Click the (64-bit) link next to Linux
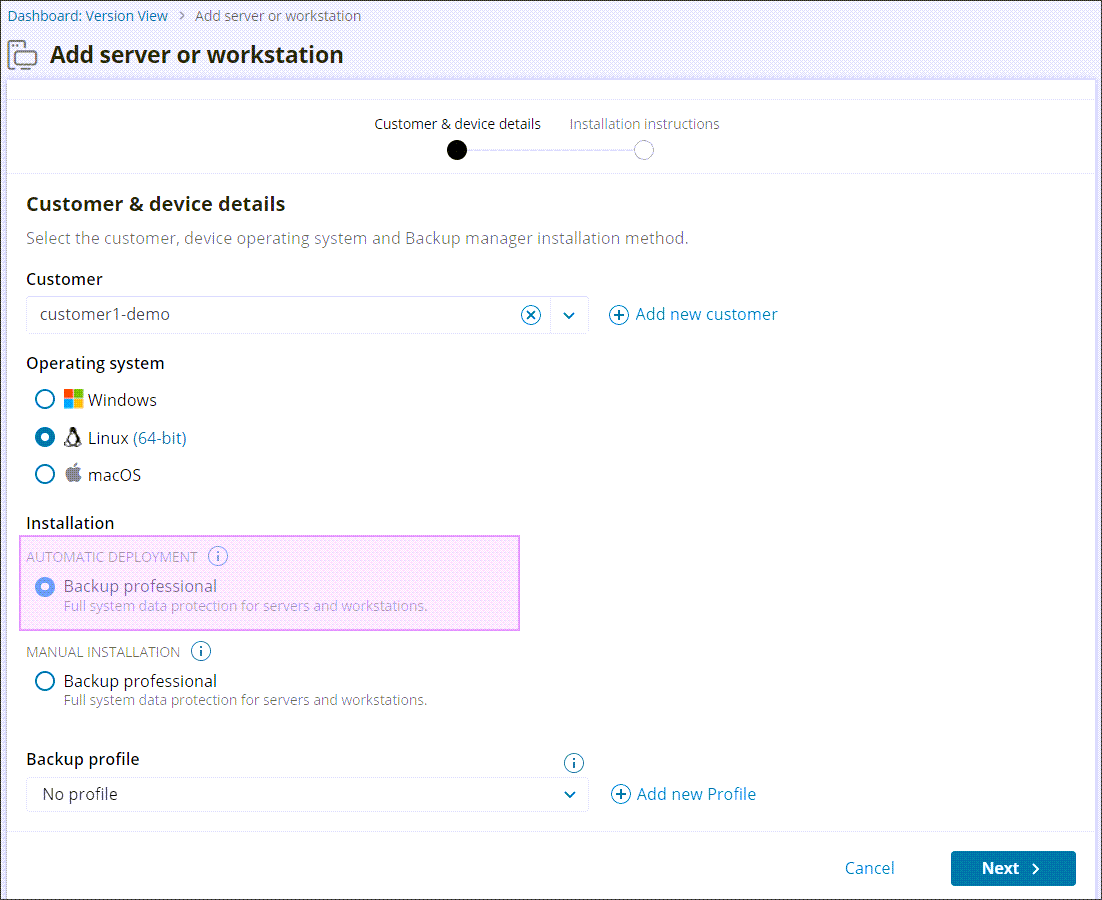The width and height of the screenshot is (1102, 900). (x=160, y=438)
